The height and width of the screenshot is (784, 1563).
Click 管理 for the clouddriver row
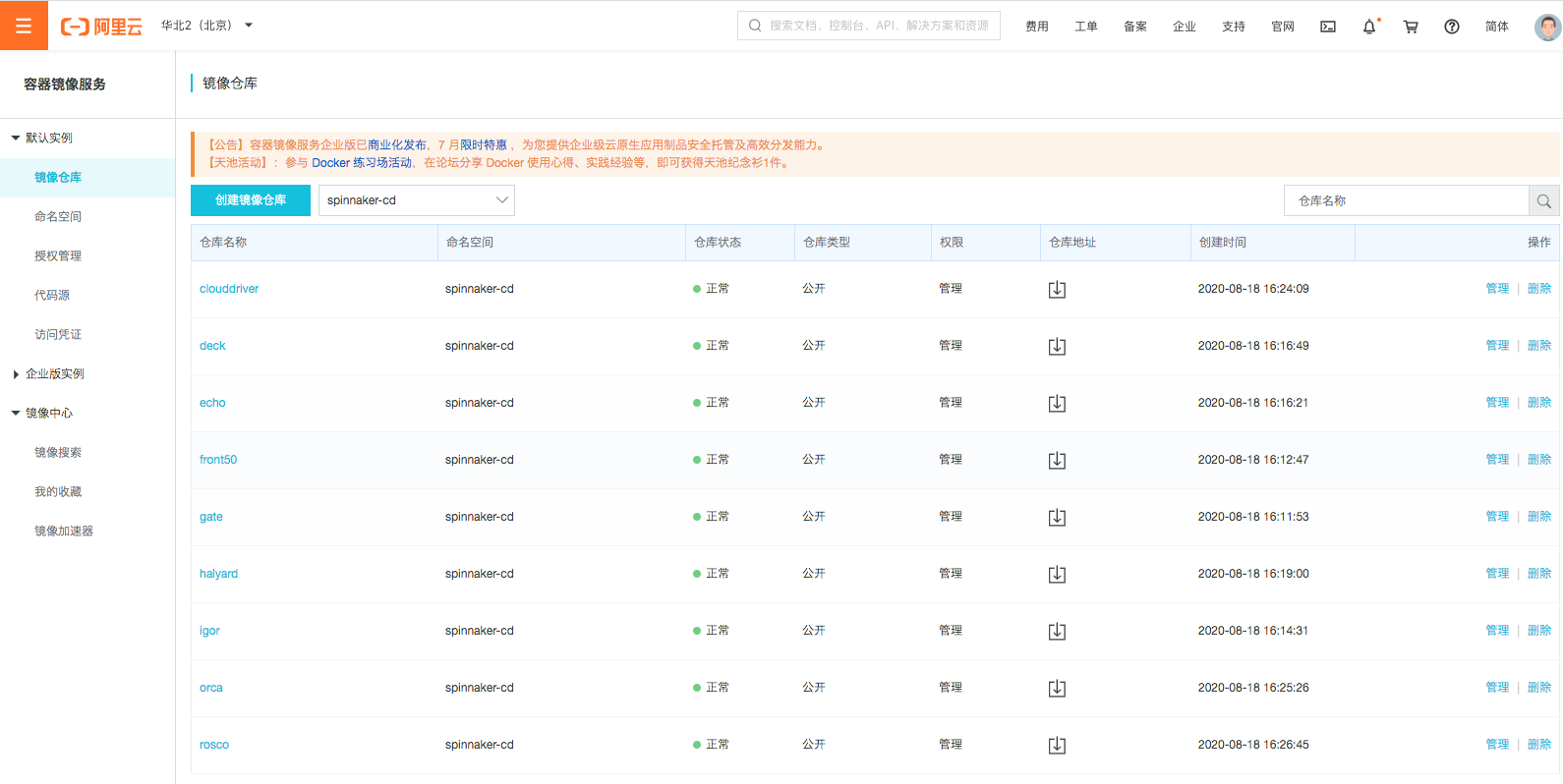tap(1497, 289)
